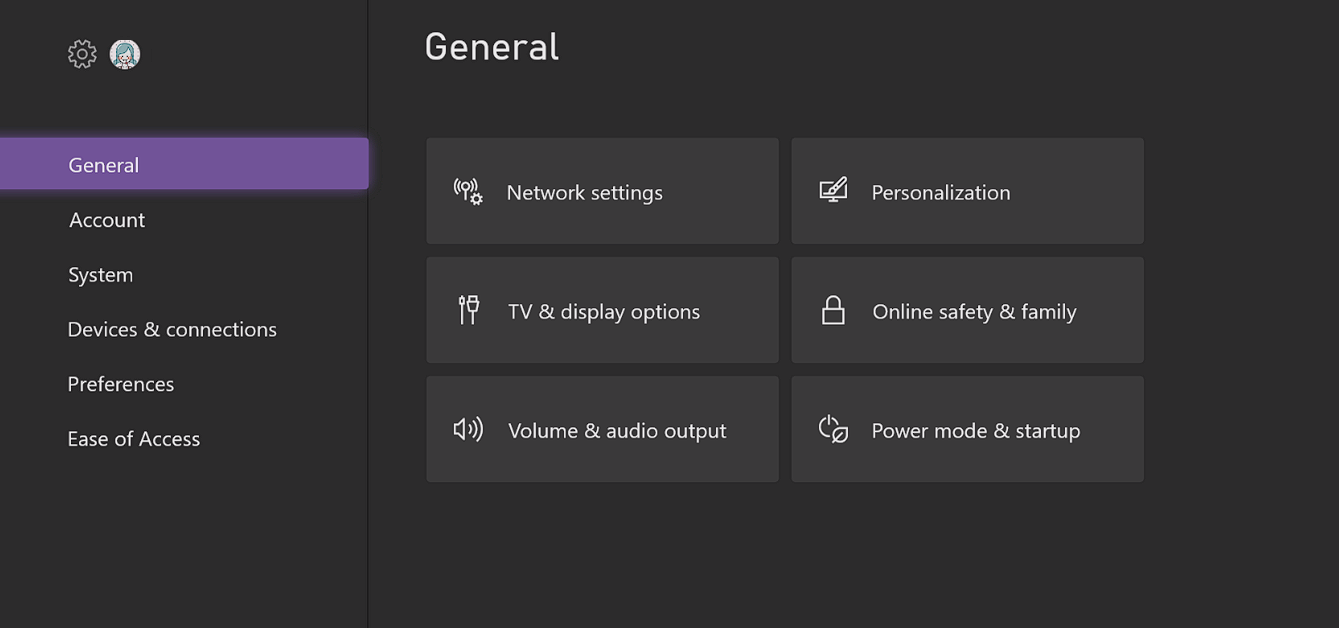Open the Online safety & family label
This screenshot has width=1339, height=628.
tap(974, 312)
